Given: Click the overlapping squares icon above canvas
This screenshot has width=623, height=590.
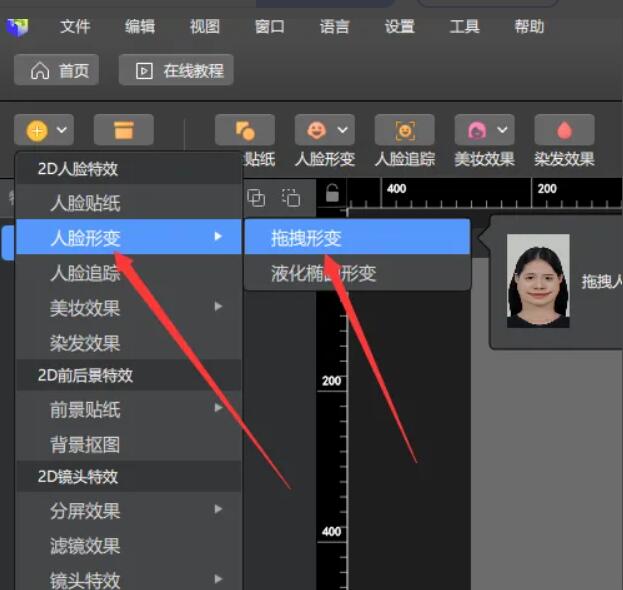Looking at the screenshot, I should 256,197.
